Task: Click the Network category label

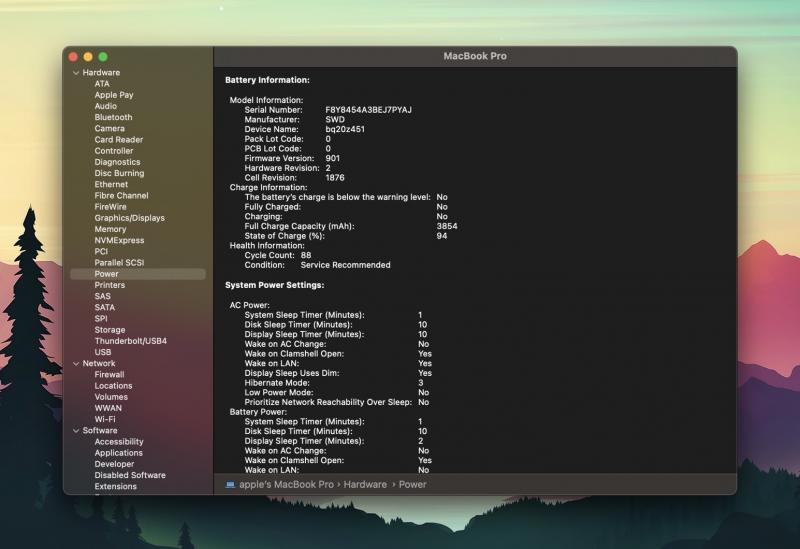Action: 99,364
